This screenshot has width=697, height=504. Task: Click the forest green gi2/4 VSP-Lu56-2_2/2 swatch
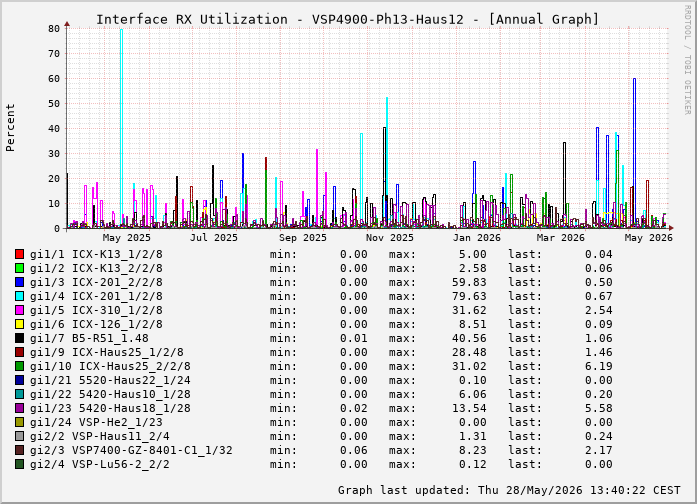19,464
